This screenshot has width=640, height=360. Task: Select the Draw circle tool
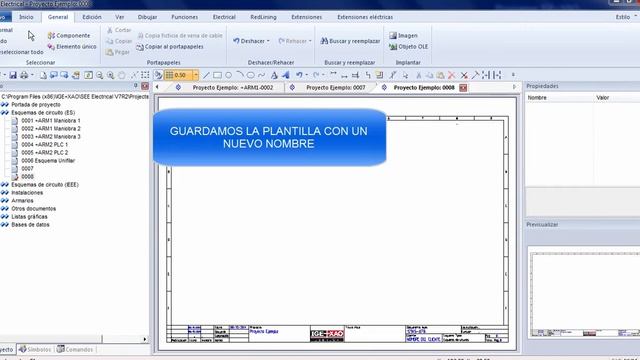(229, 75)
